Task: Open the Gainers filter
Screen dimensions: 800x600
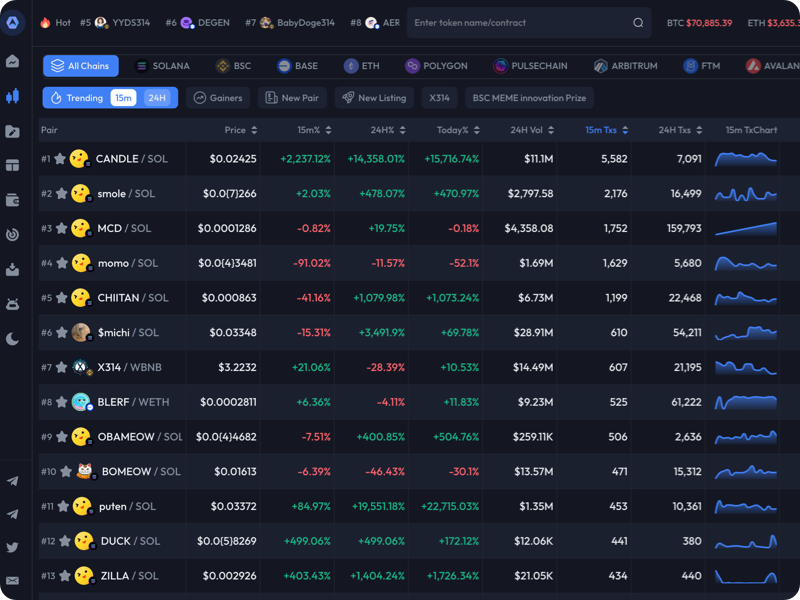Action: tap(218, 98)
